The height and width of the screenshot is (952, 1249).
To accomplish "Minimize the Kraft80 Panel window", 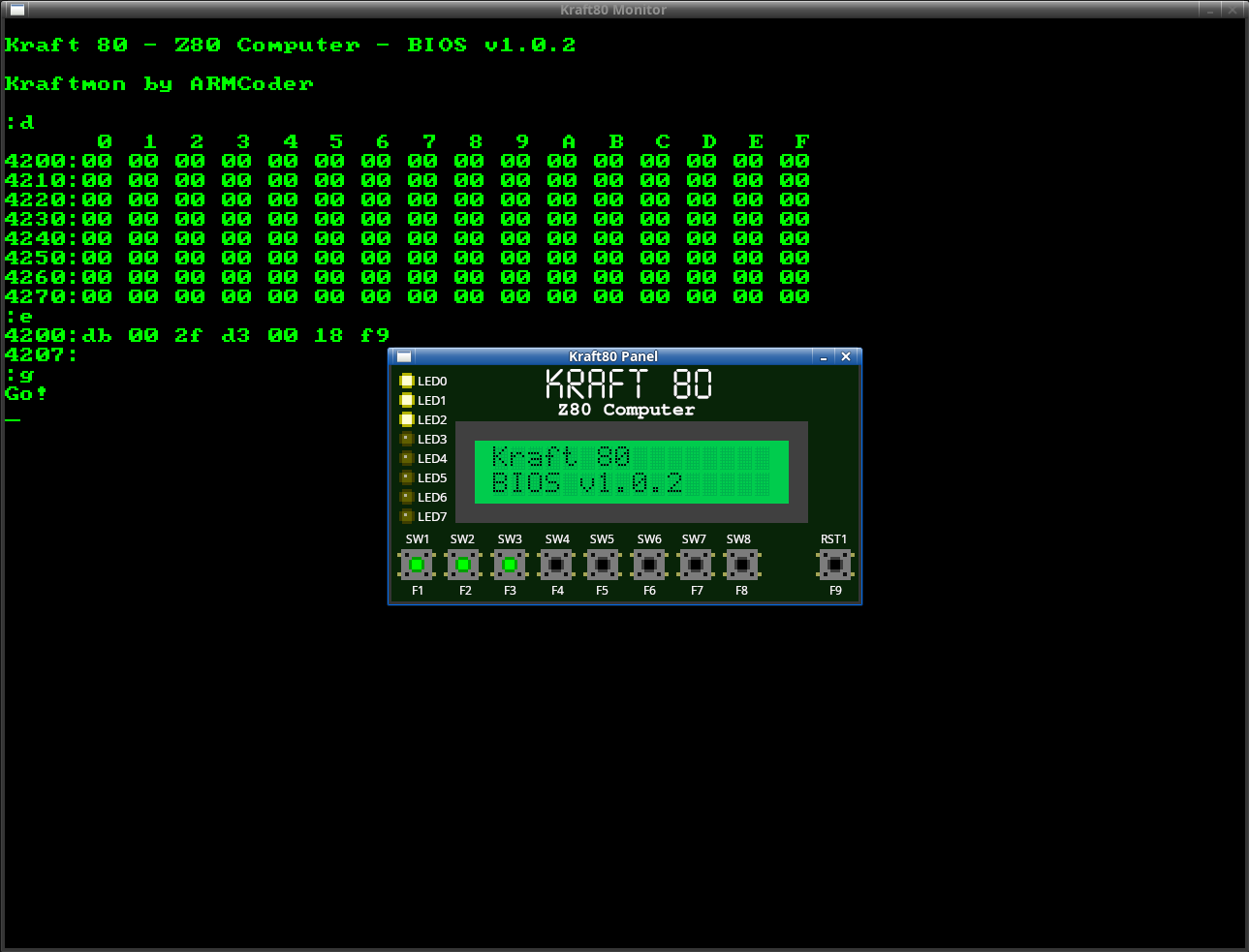I will (824, 356).
